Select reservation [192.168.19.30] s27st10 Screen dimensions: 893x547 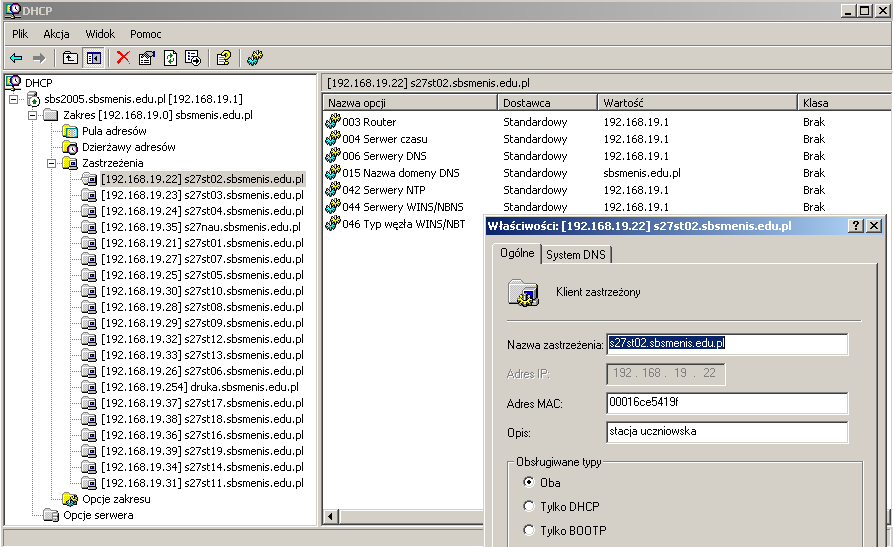point(202,291)
